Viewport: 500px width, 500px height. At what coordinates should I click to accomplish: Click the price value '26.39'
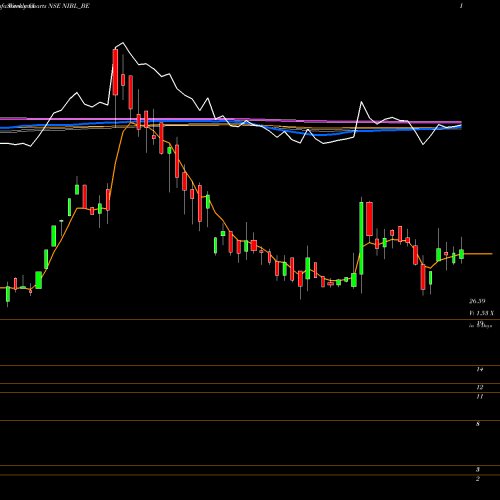point(477,301)
